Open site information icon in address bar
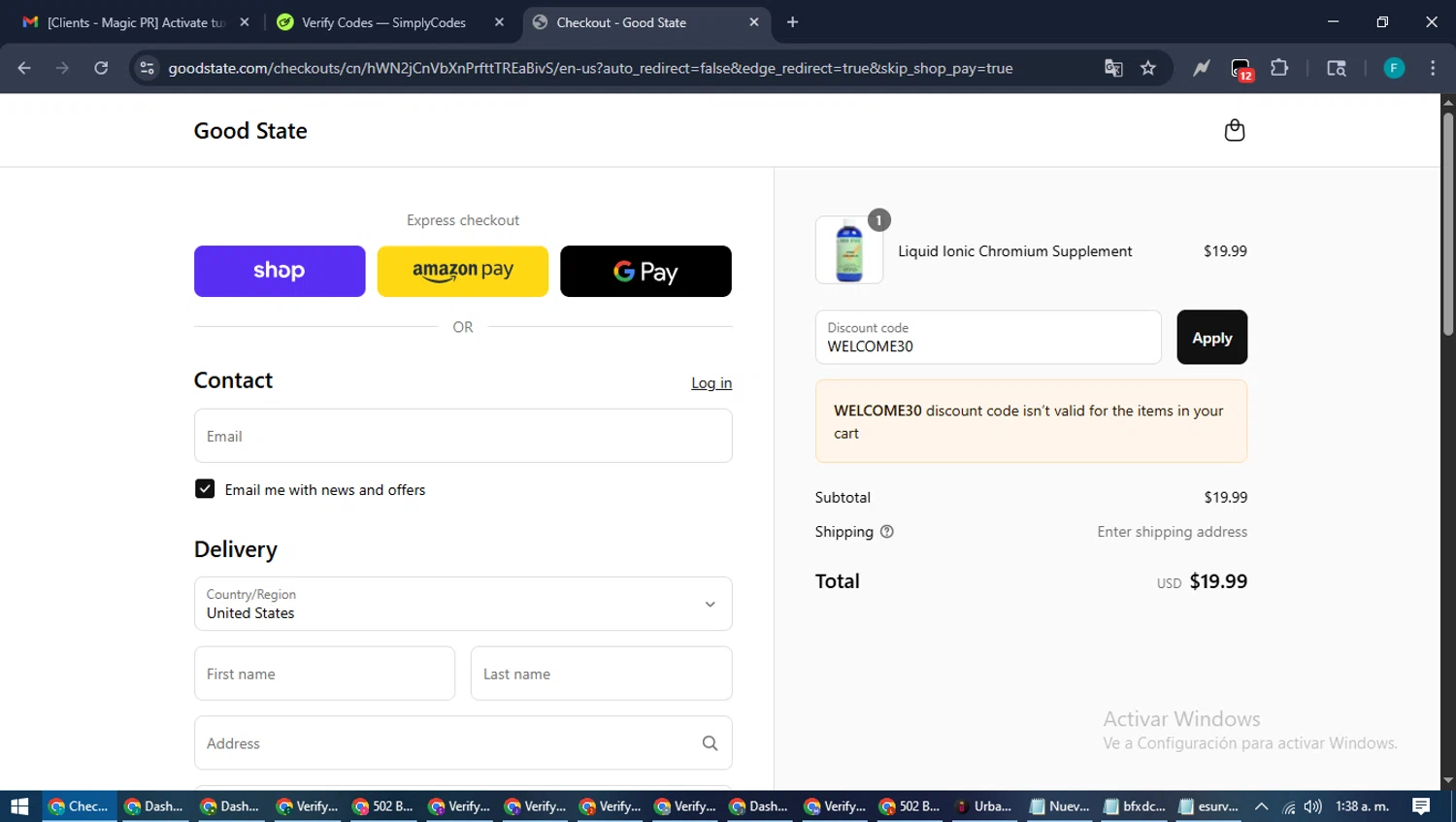 point(147,68)
